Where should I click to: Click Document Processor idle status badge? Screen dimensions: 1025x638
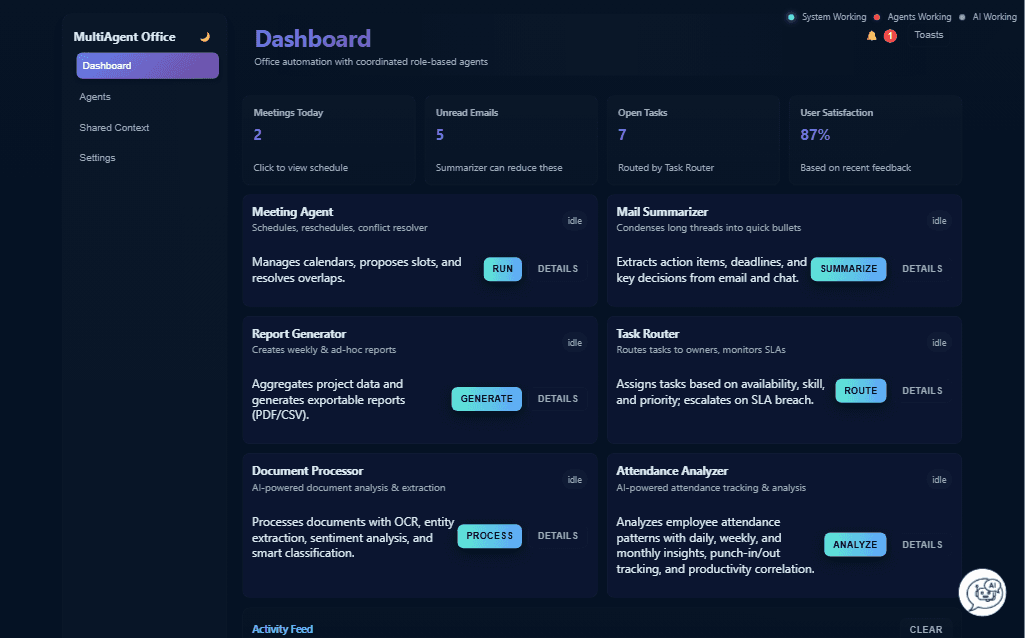pos(575,480)
